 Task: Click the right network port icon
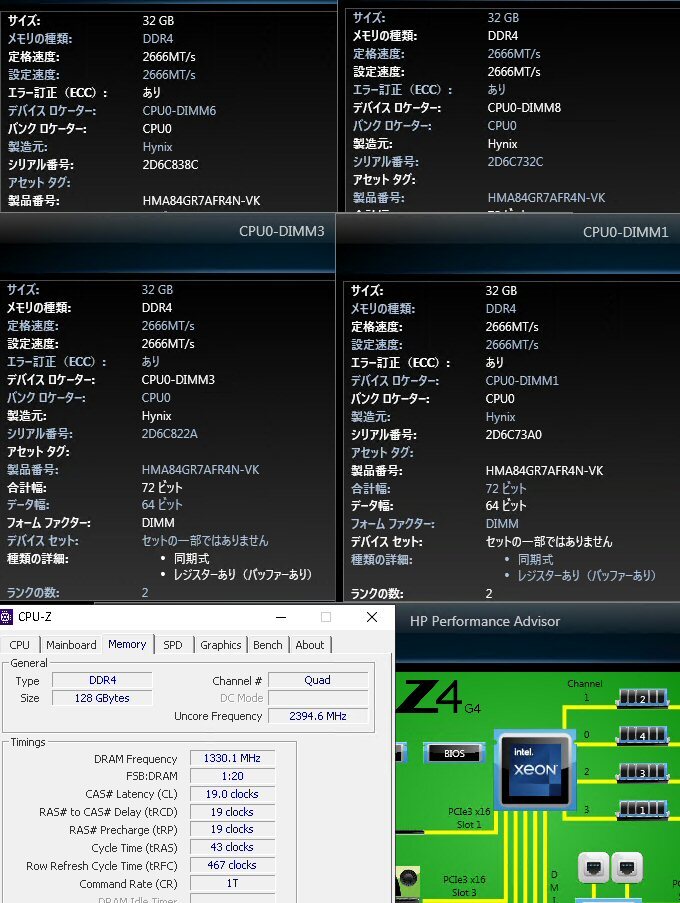click(626, 867)
